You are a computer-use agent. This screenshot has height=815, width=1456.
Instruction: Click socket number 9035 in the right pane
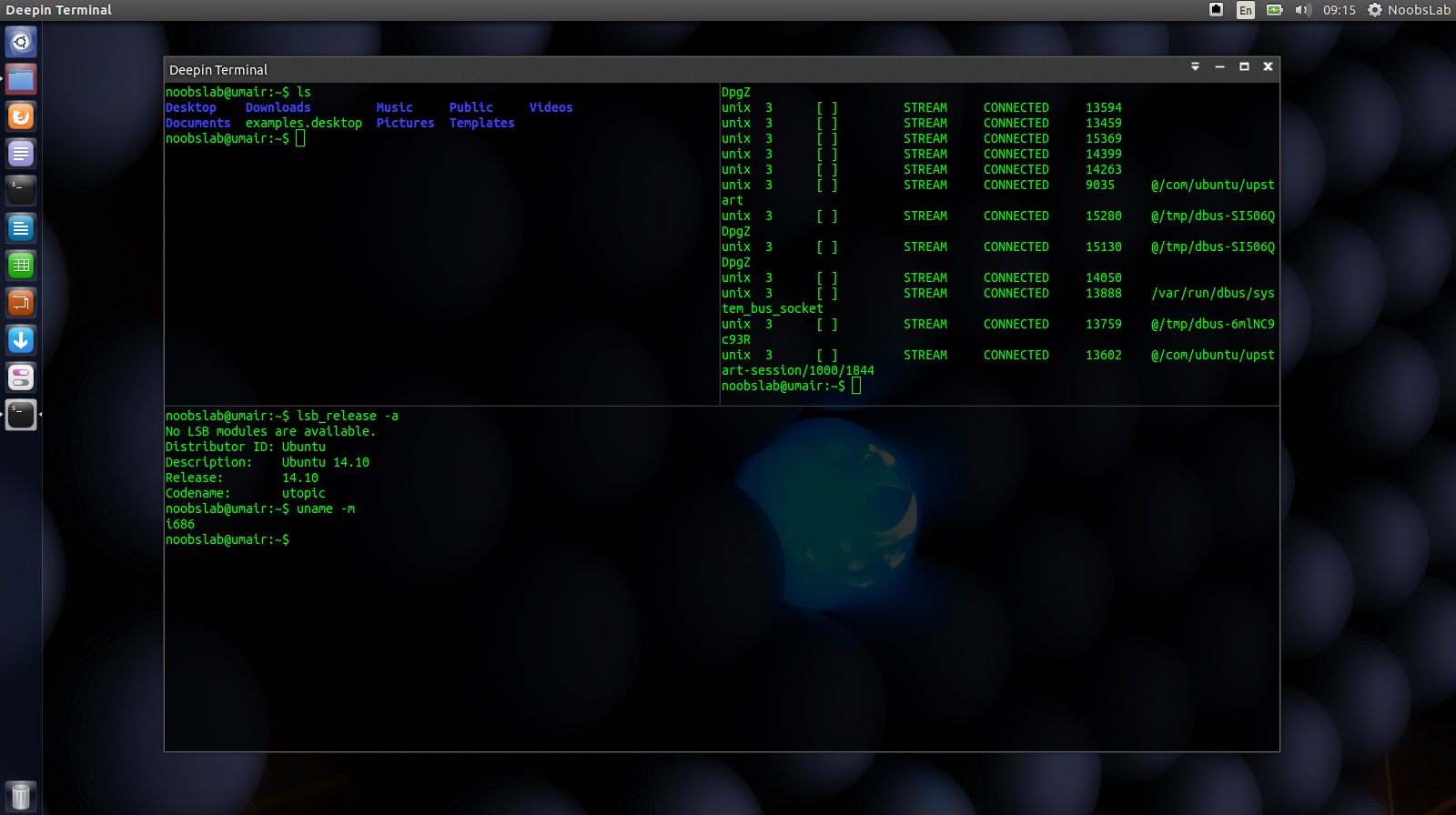pyautogui.click(x=1100, y=185)
